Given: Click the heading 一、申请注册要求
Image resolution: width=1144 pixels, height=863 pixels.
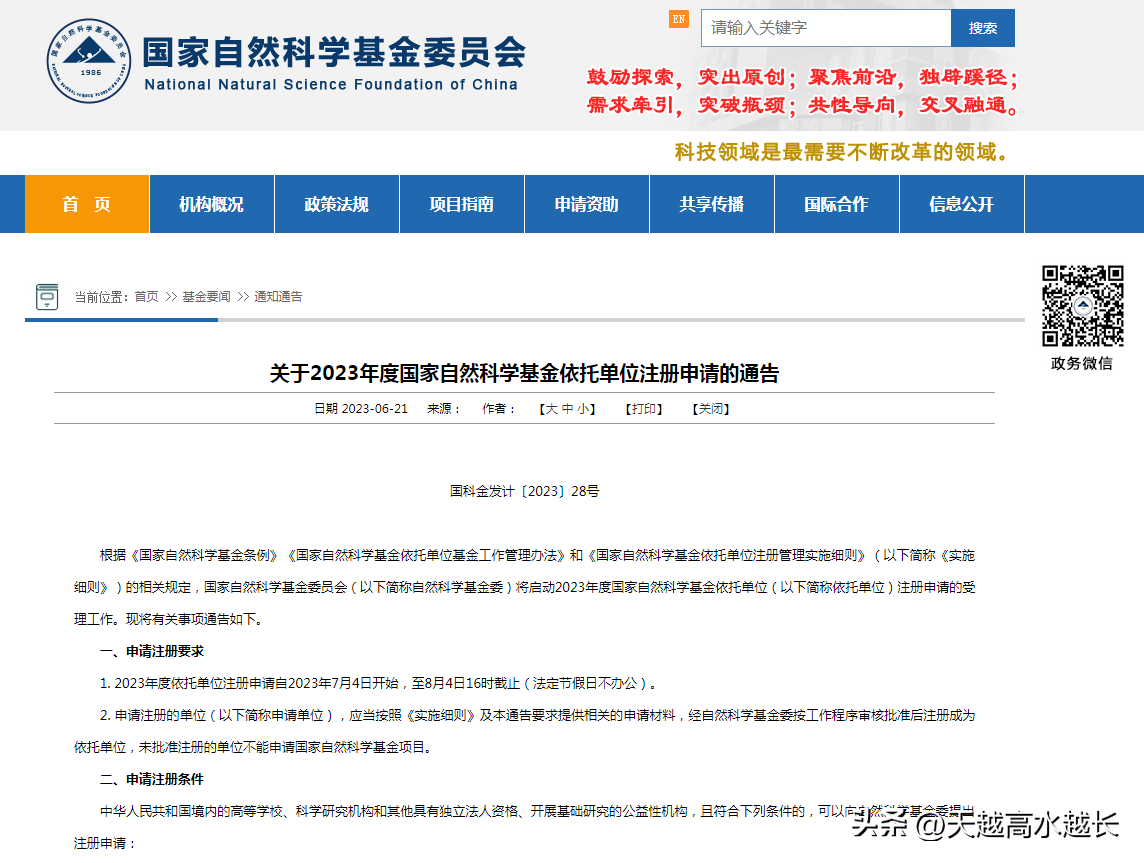Looking at the screenshot, I should click(152, 651).
